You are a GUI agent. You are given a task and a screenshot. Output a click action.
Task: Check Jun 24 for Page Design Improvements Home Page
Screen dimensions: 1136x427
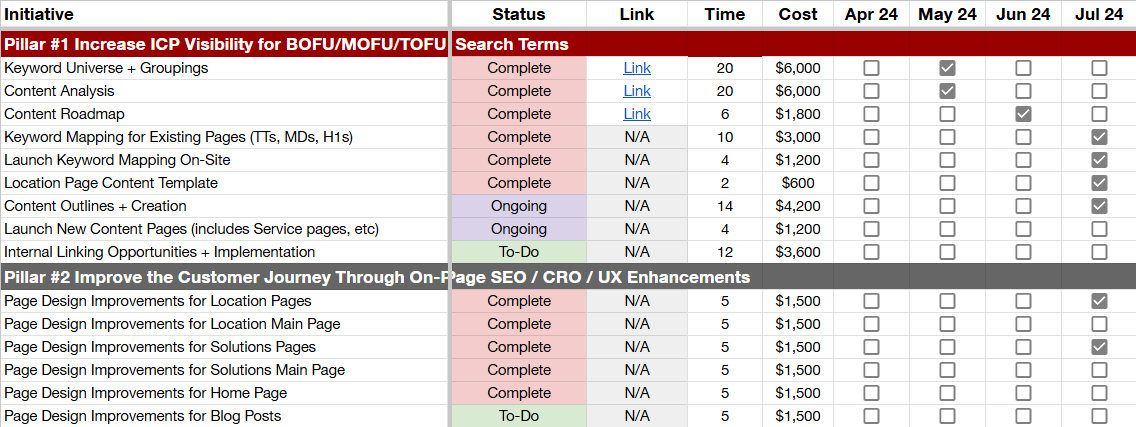(1023, 393)
